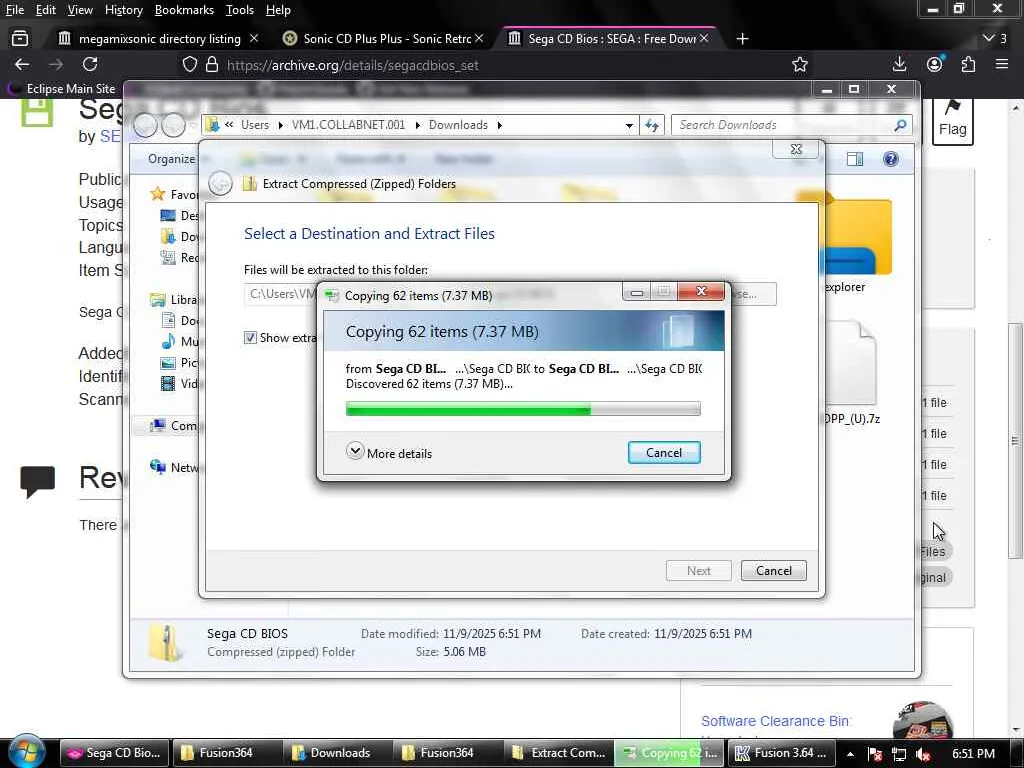This screenshot has width=1024, height=768.
Task: Open Software Clearance Bin link
Action: click(x=776, y=721)
